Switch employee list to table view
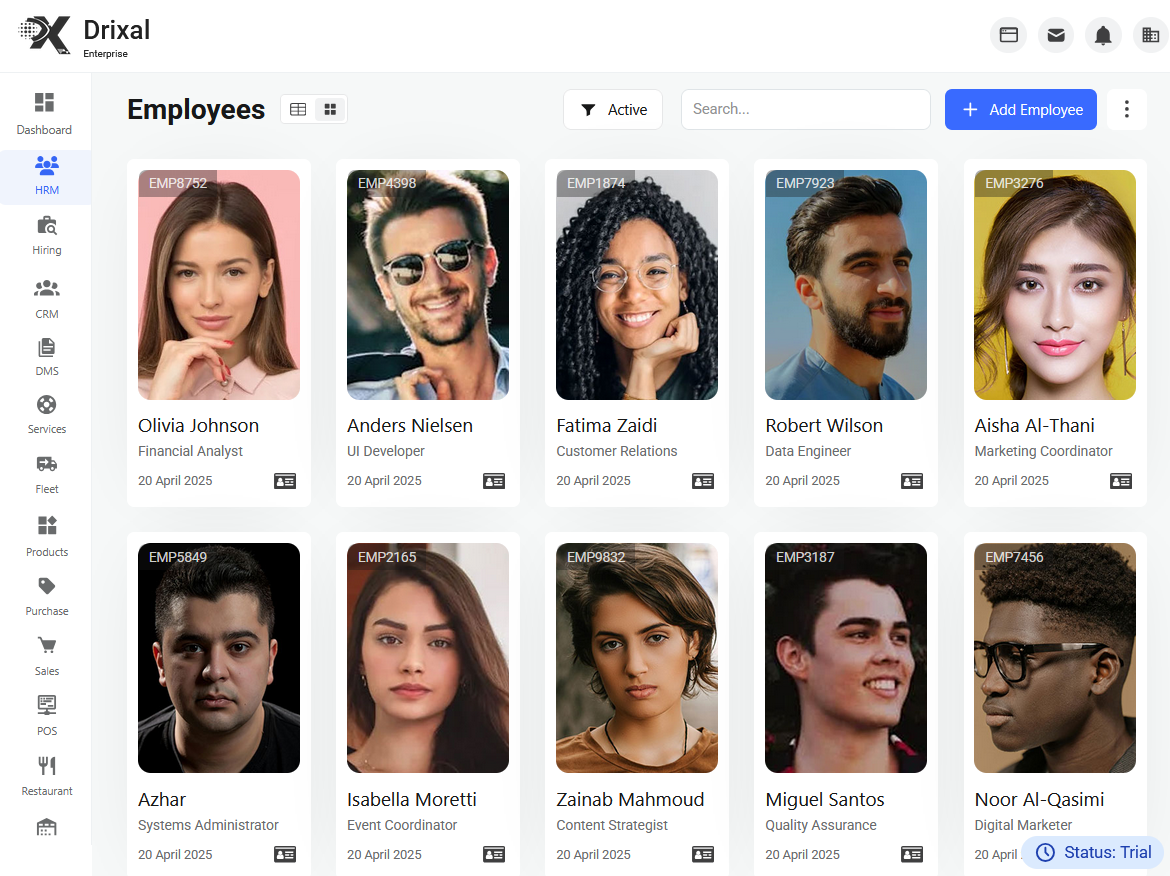 (x=297, y=109)
